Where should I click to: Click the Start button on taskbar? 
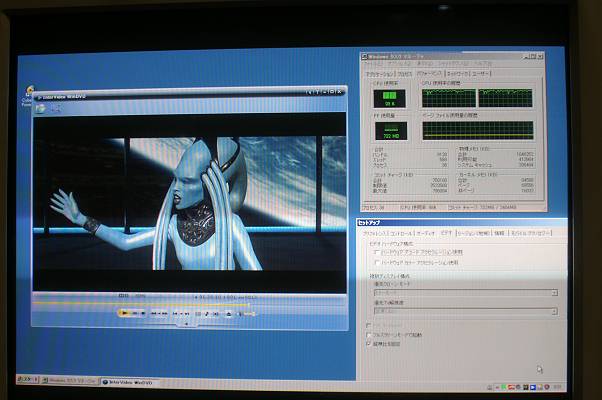tap(27, 379)
